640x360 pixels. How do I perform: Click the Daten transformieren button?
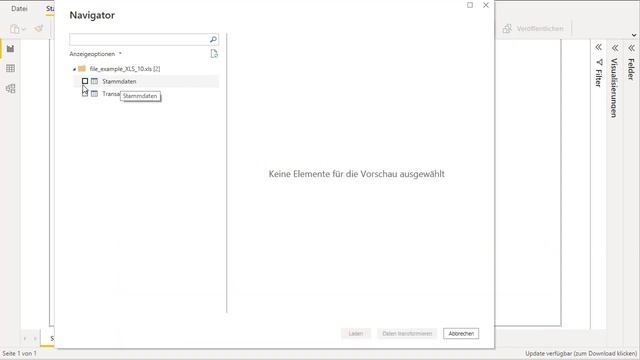[x=407, y=333]
